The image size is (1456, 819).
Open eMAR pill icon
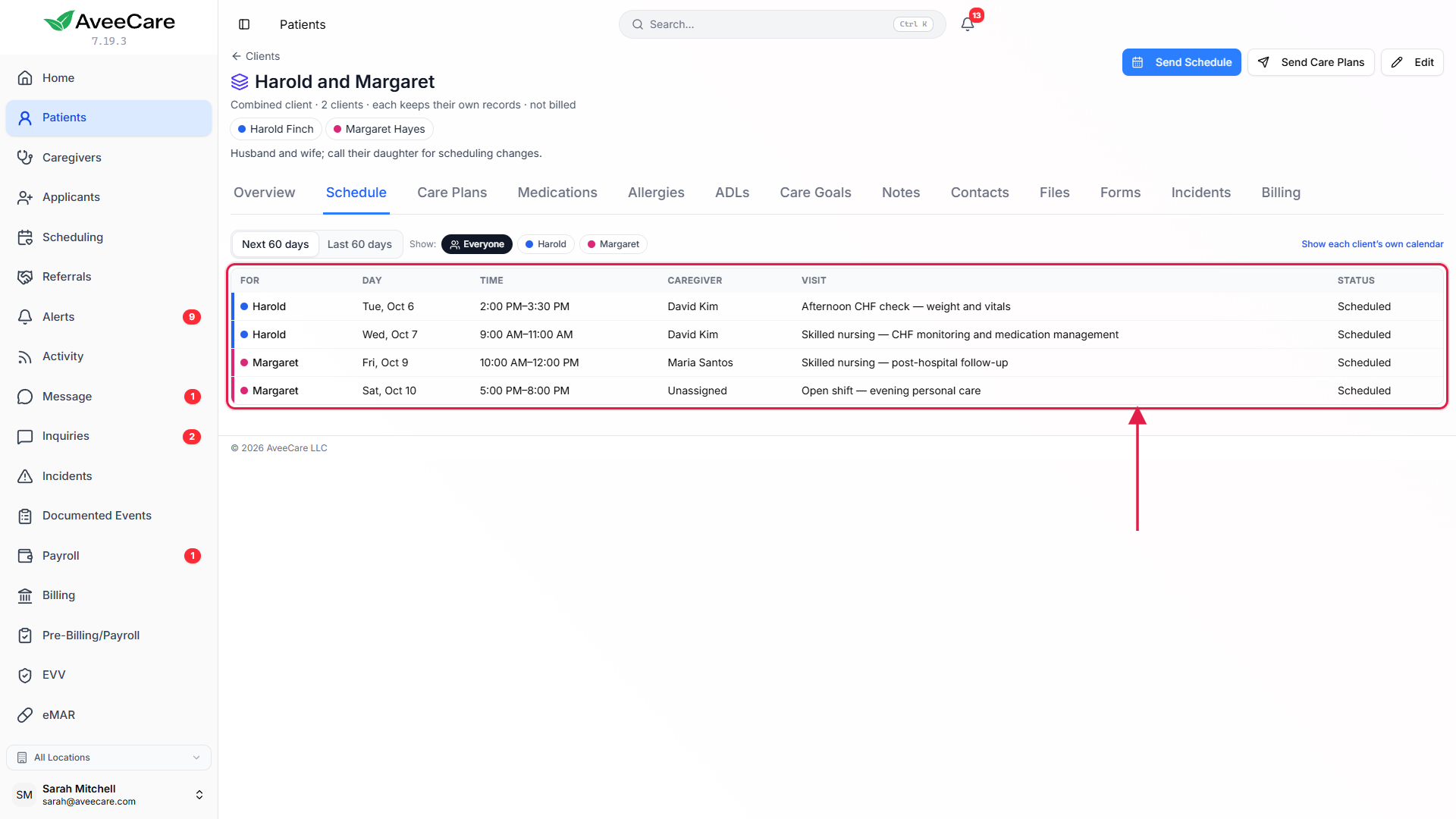click(25, 715)
